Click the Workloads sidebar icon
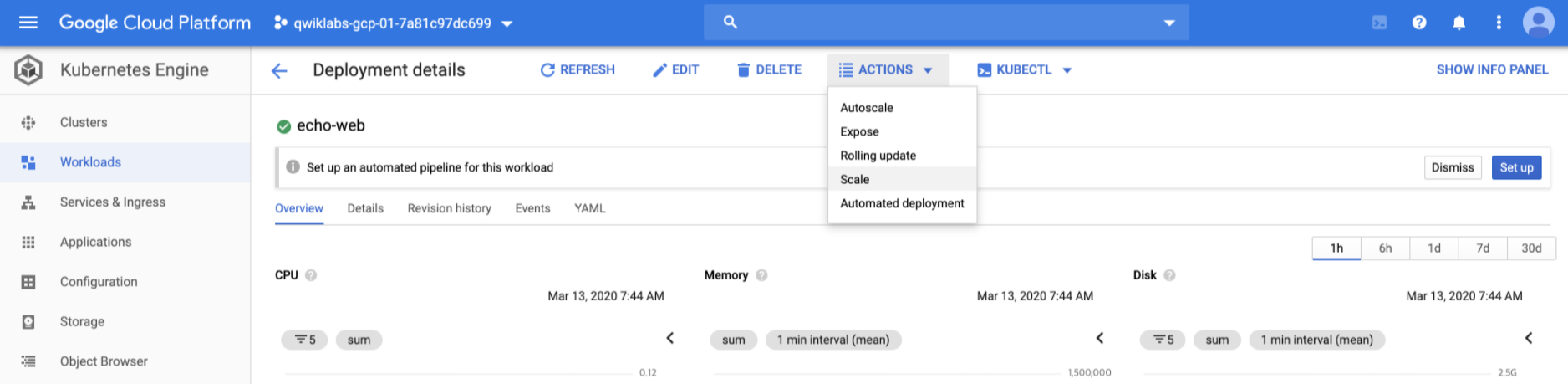 [28, 162]
